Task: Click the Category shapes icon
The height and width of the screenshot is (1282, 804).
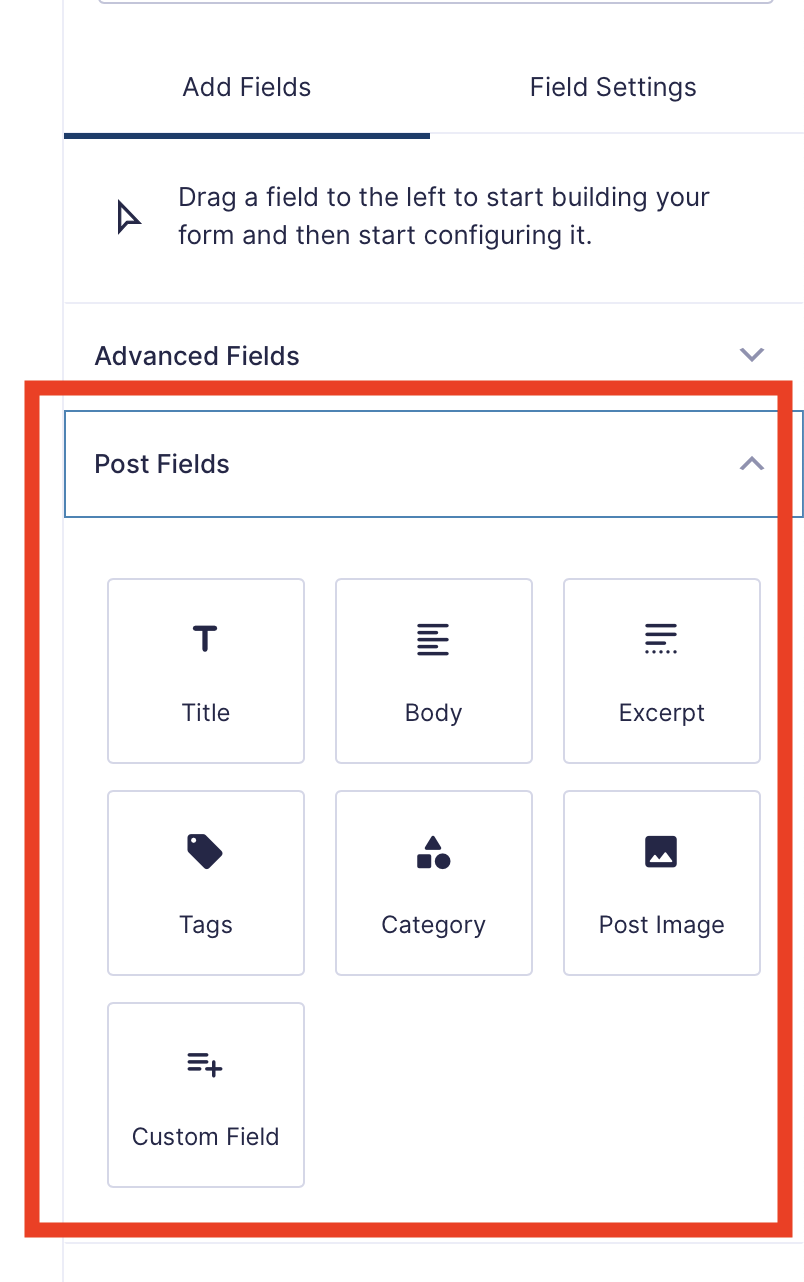Action: click(x=433, y=851)
